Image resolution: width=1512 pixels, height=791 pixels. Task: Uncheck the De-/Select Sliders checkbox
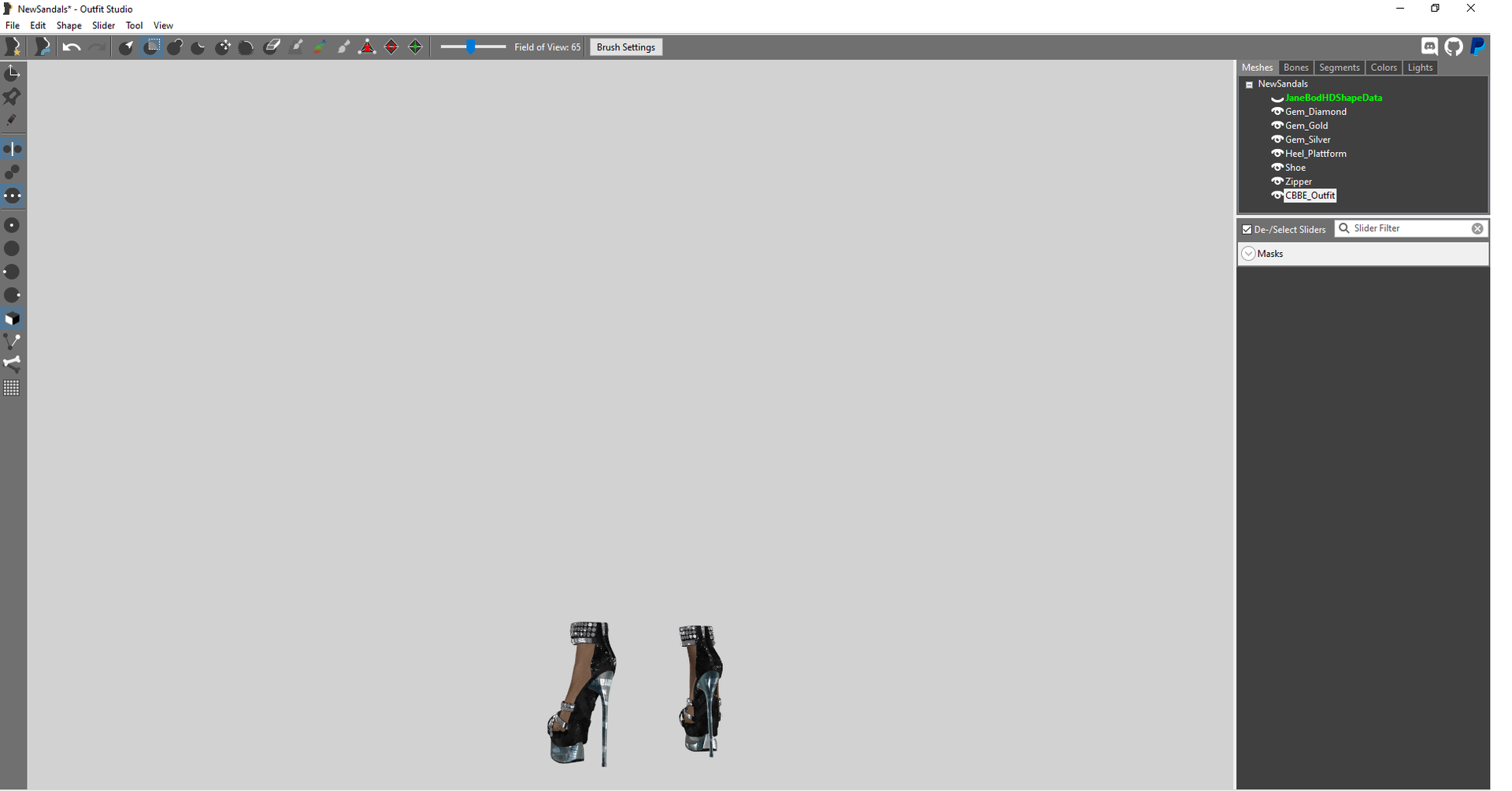tap(1247, 230)
